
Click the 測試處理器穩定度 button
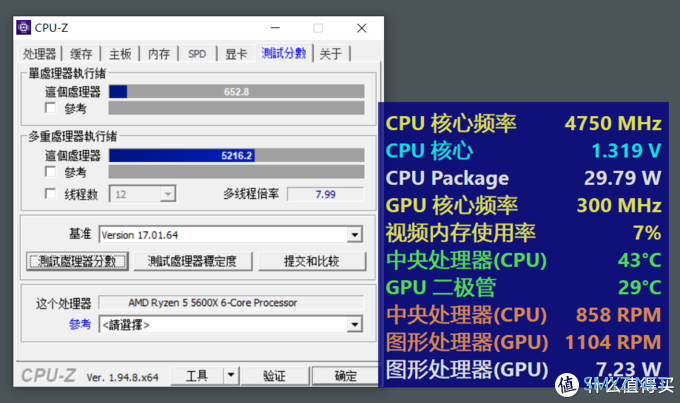[193, 261]
